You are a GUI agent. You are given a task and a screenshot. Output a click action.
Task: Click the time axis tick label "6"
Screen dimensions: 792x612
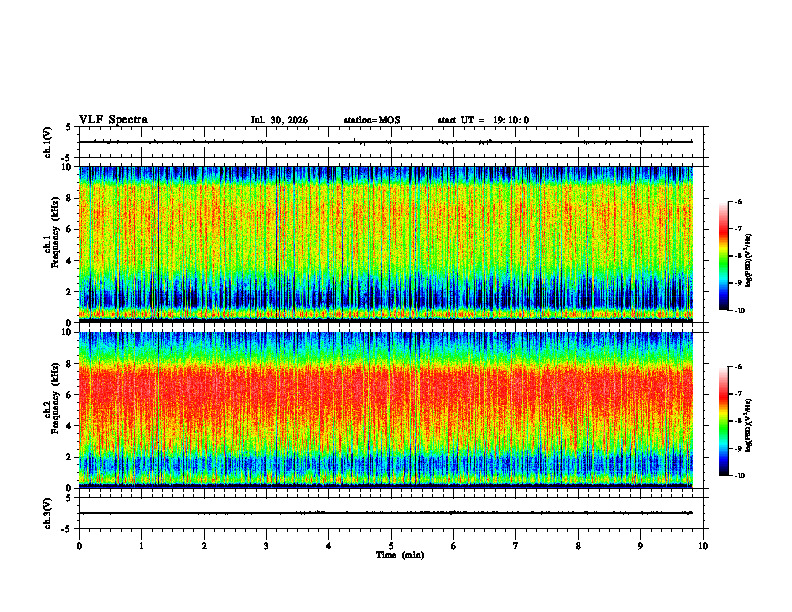pyautogui.click(x=454, y=546)
